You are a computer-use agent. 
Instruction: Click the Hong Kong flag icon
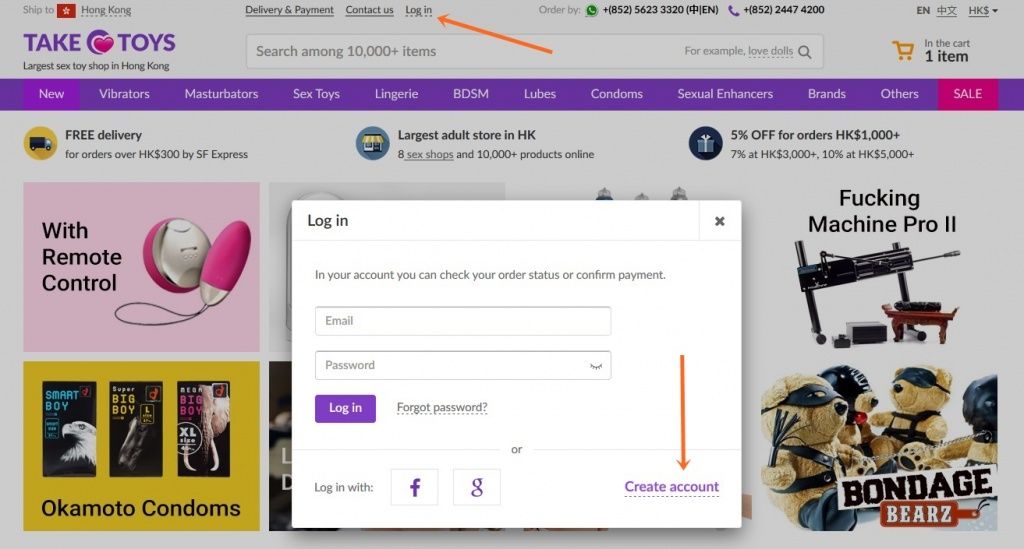66,10
